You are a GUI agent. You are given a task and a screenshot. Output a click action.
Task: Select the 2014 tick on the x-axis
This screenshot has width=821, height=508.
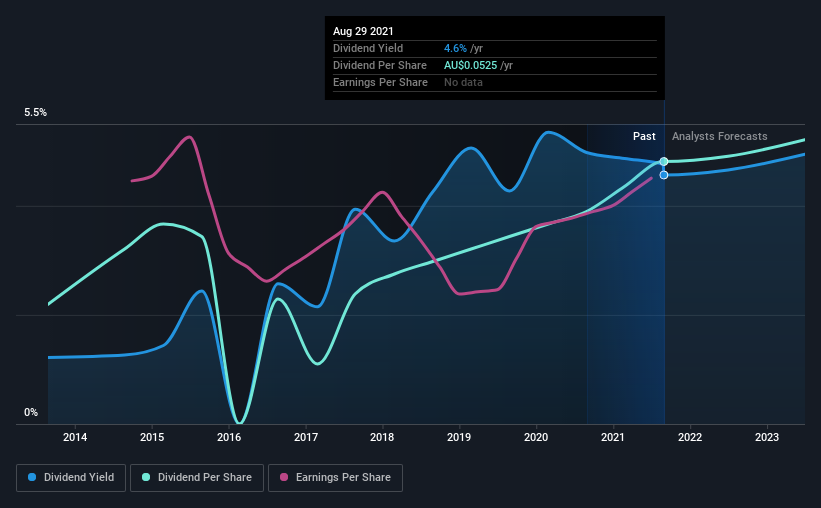(75, 437)
